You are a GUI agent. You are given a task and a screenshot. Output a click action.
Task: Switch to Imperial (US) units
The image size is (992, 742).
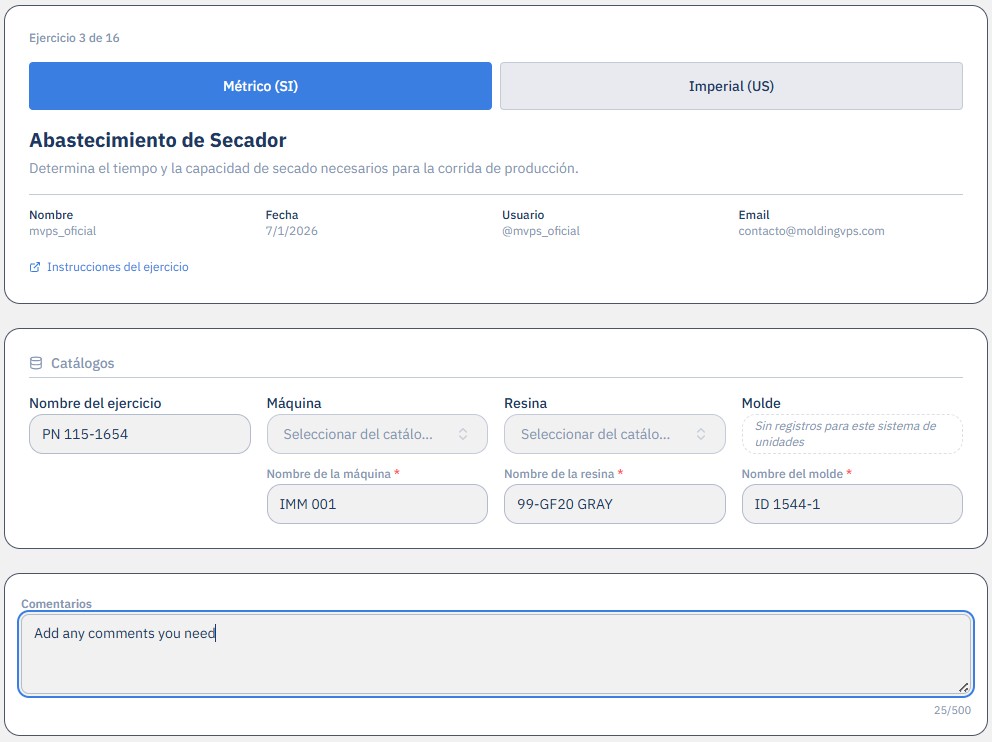tap(731, 86)
